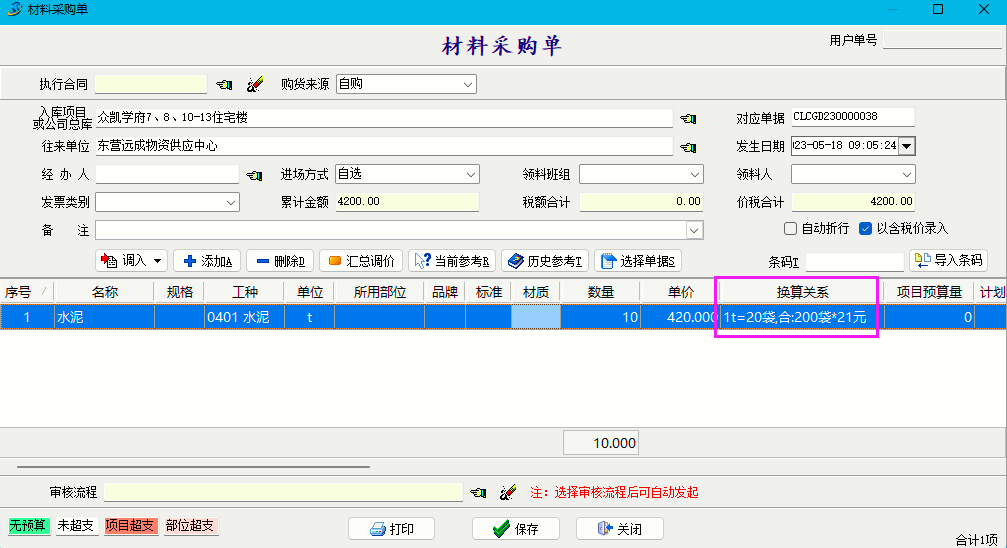The image size is (1007, 548).
Task: Click 导入条码 barcode import button
Action: click(948, 261)
